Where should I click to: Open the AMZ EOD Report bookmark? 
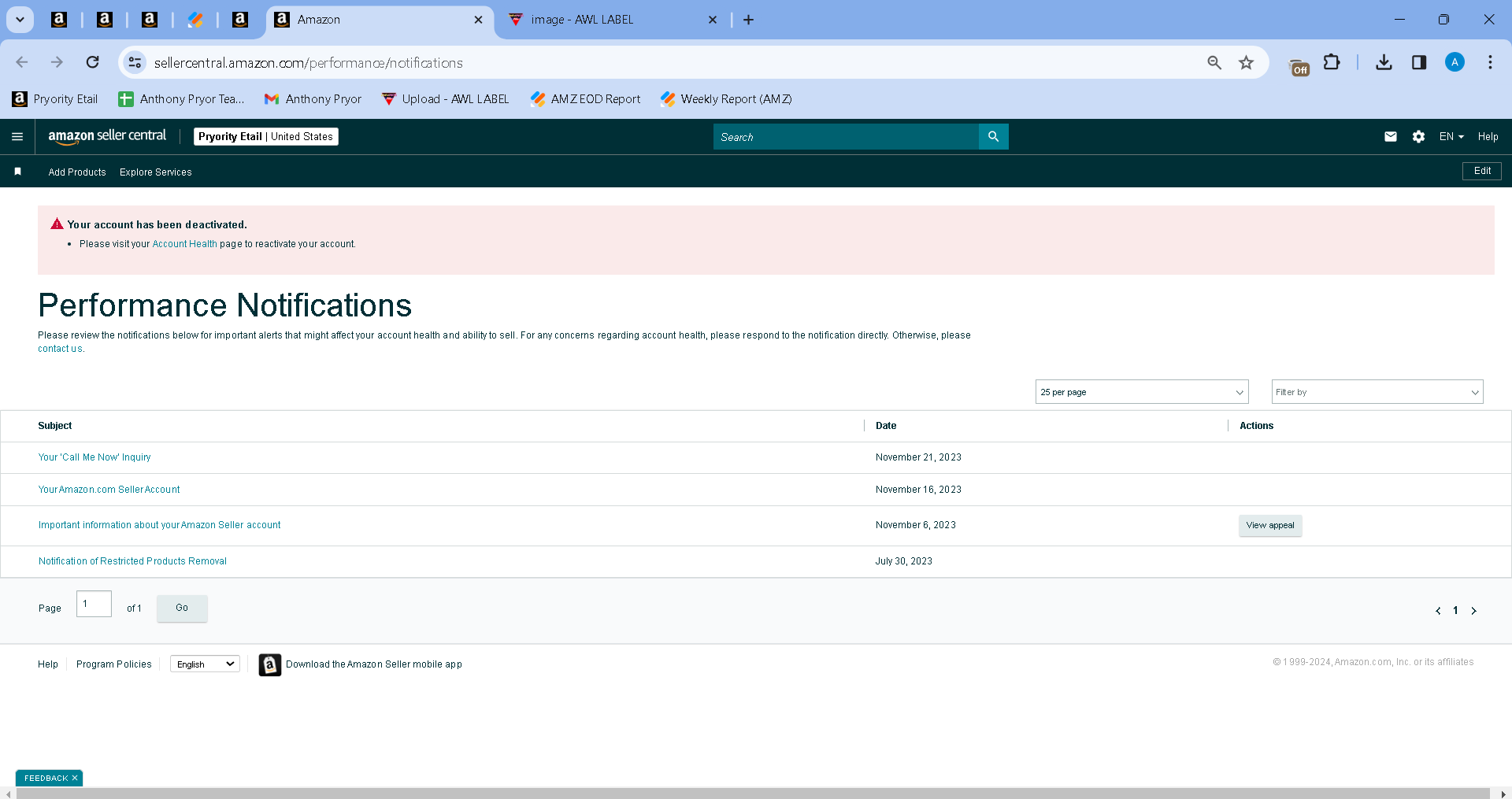coord(586,99)
